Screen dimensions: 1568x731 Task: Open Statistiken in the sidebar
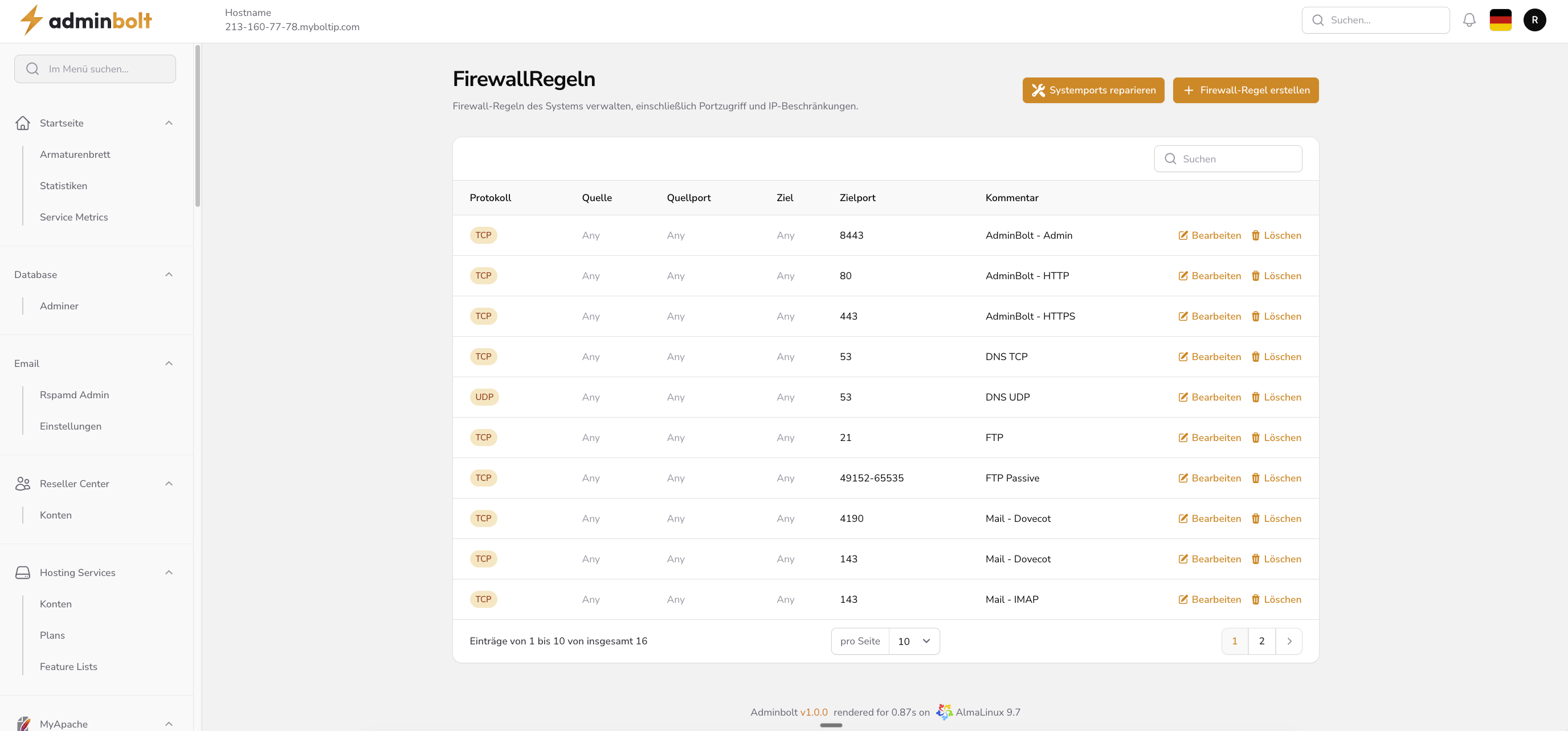click(63, 186)
